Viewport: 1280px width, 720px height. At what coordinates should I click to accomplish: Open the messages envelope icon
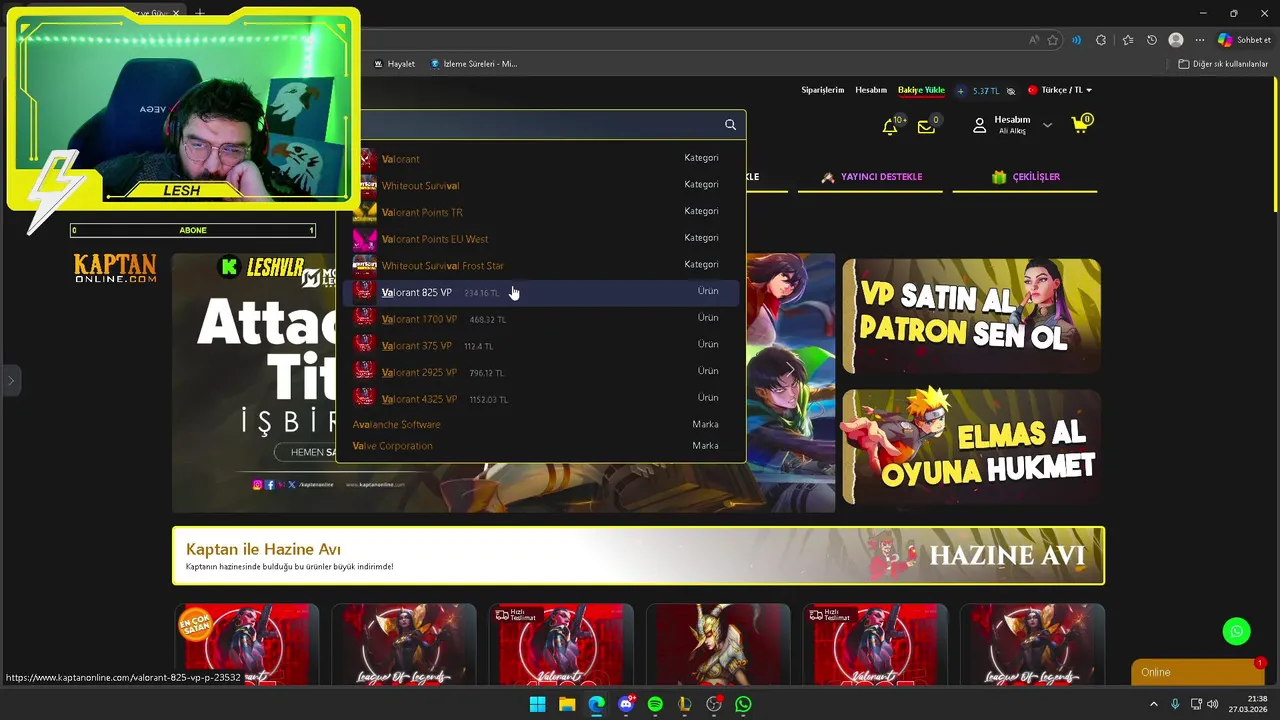pos(927,126)
